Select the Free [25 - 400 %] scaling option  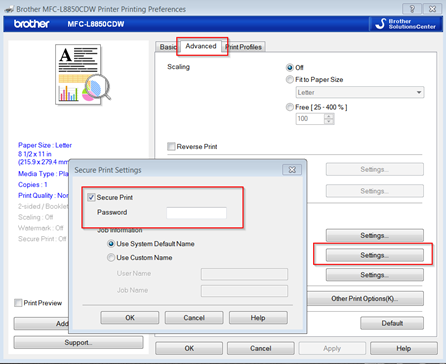coord(290,107)
